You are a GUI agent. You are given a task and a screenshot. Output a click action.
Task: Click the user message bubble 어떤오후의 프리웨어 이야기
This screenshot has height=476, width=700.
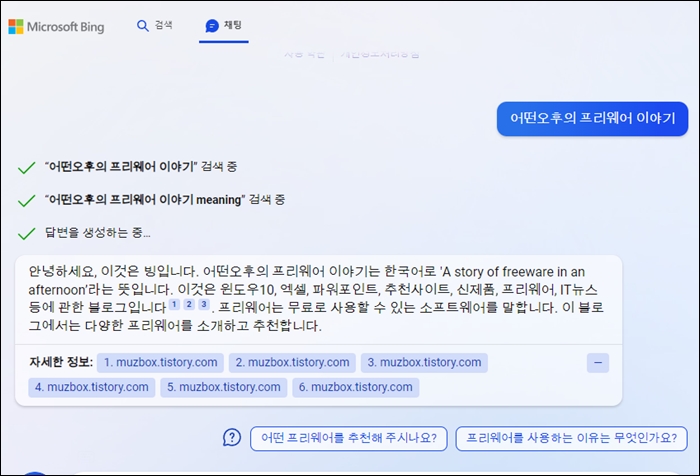point(592,118)
